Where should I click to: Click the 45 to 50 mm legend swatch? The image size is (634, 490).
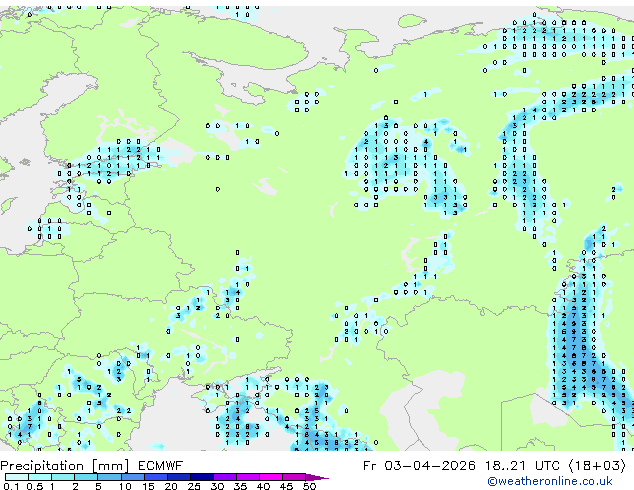click(x=294, y=477)
